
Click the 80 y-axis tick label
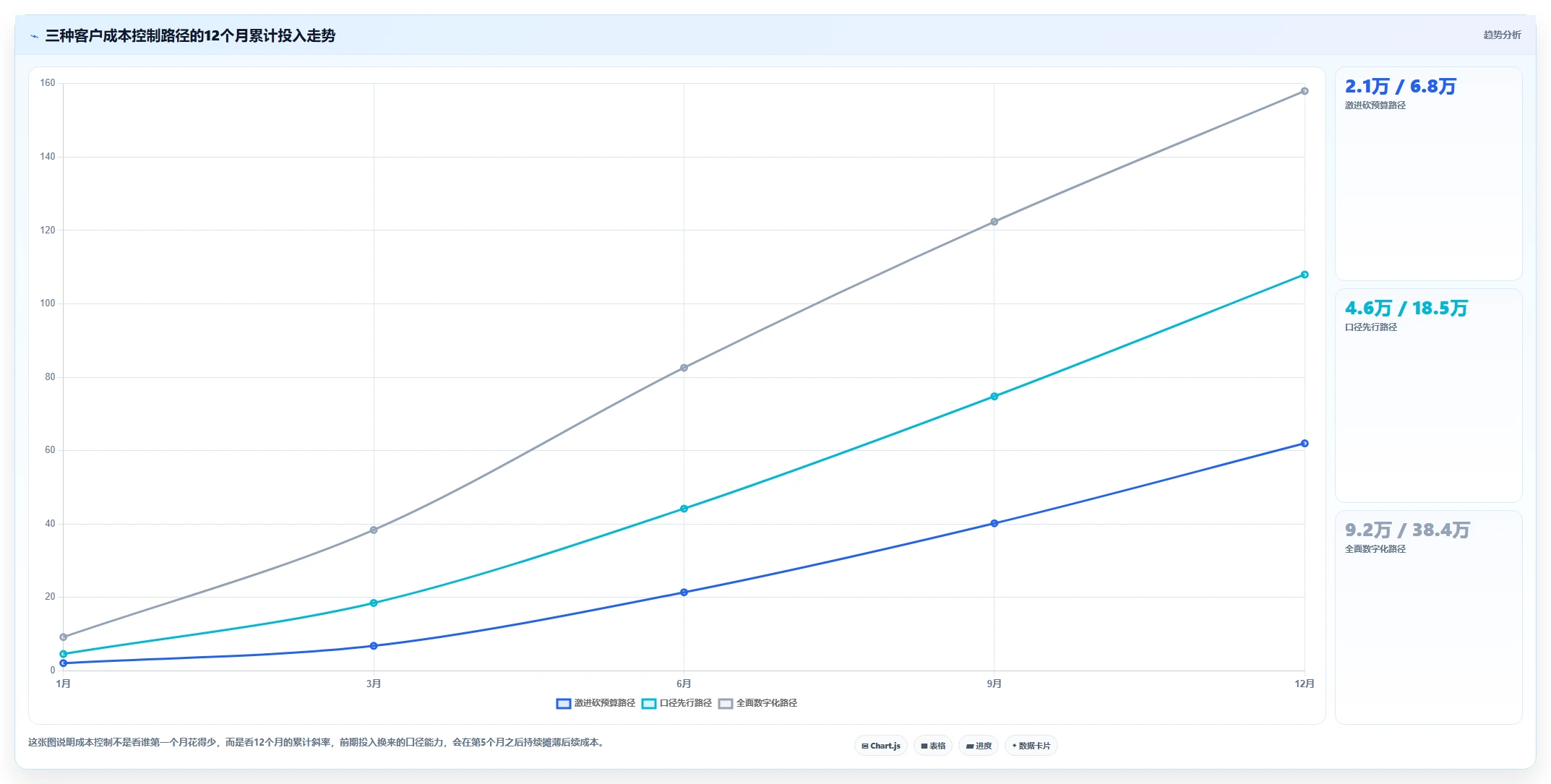50,377
